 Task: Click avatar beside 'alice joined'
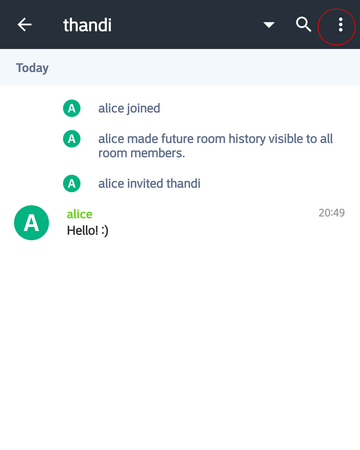pyautogui.click(x=72, y=108)
